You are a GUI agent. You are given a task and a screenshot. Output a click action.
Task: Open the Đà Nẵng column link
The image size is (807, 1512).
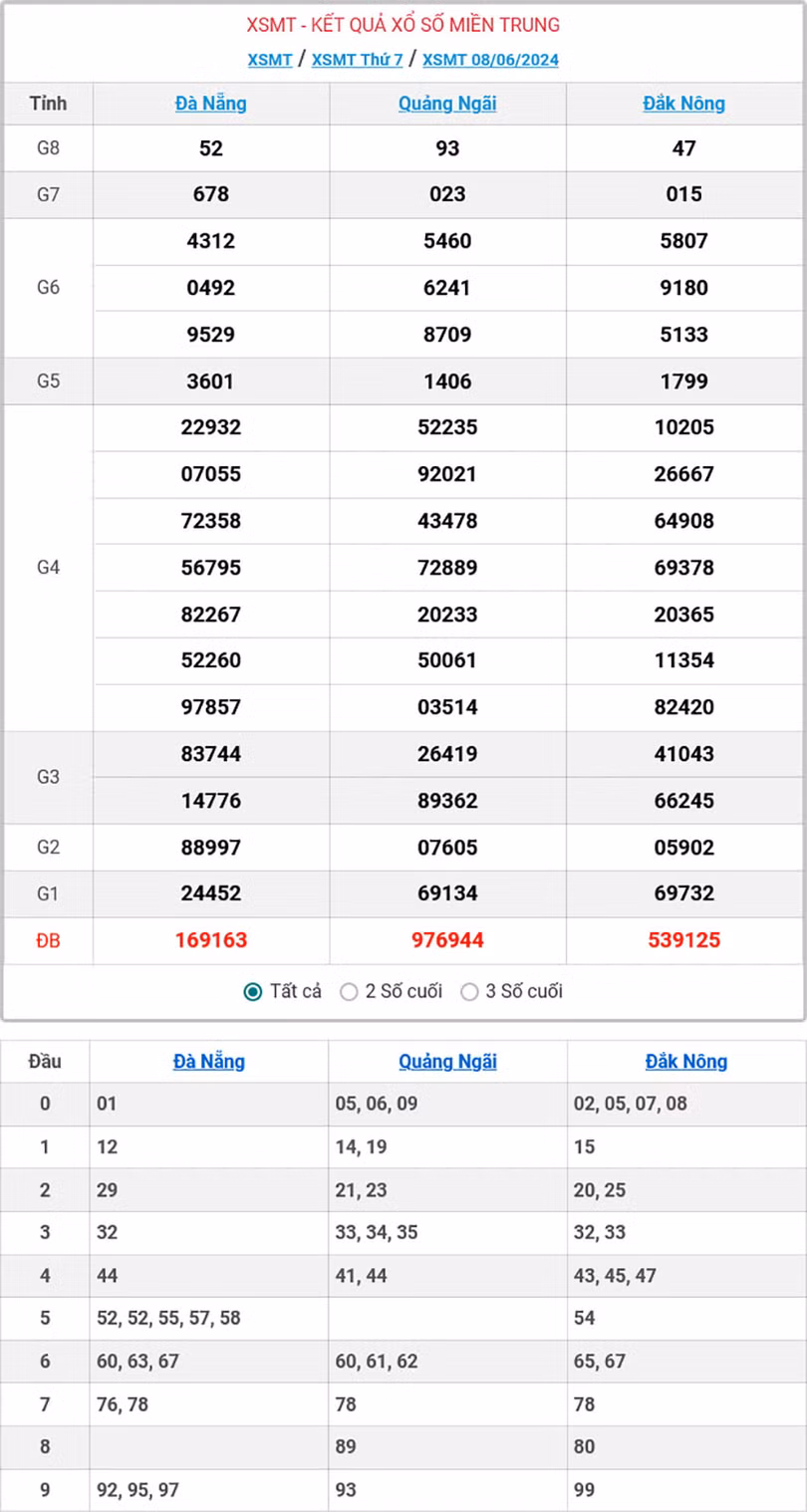(209, 104)
